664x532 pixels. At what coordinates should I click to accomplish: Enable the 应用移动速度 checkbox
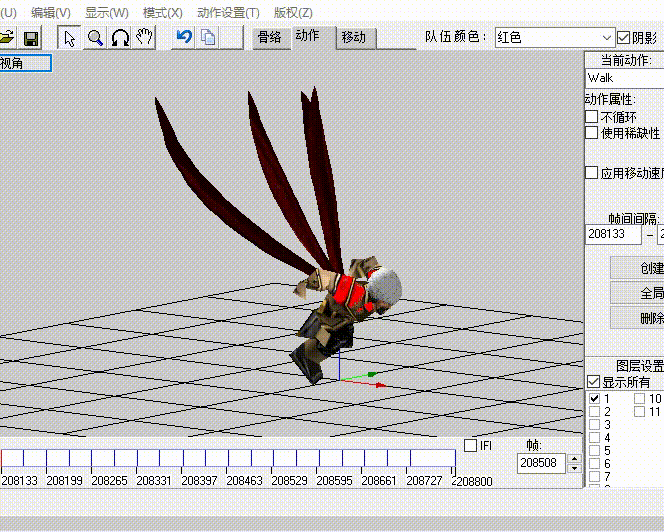point(592,172)
